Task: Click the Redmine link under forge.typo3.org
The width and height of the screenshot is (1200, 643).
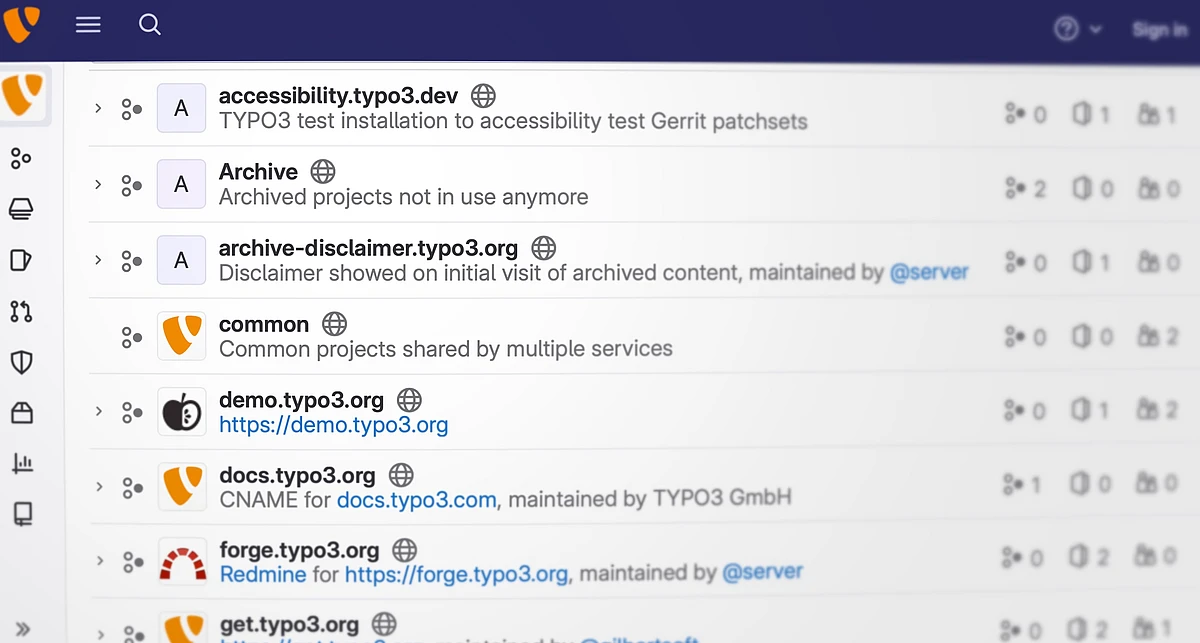Action: (x=263, y=574)
